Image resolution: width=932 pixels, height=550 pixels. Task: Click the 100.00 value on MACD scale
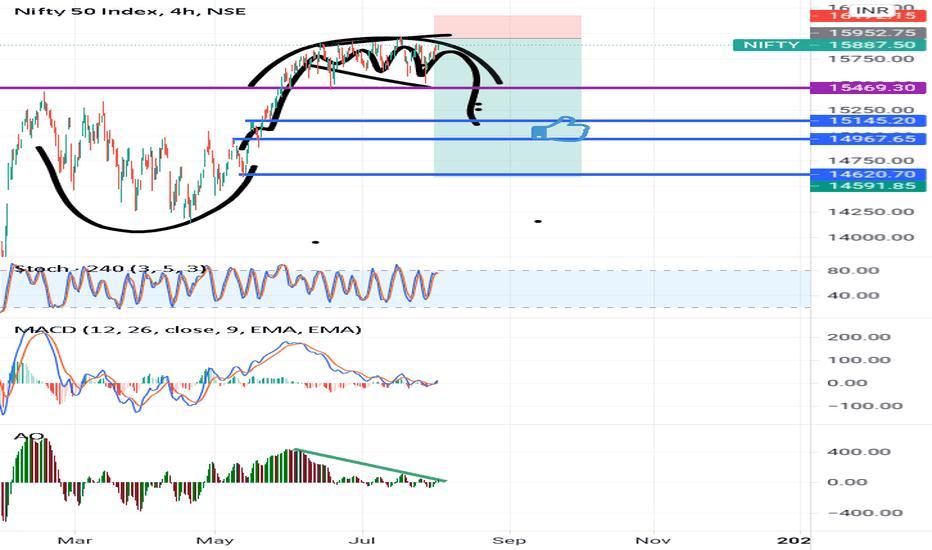click(859, 360)
